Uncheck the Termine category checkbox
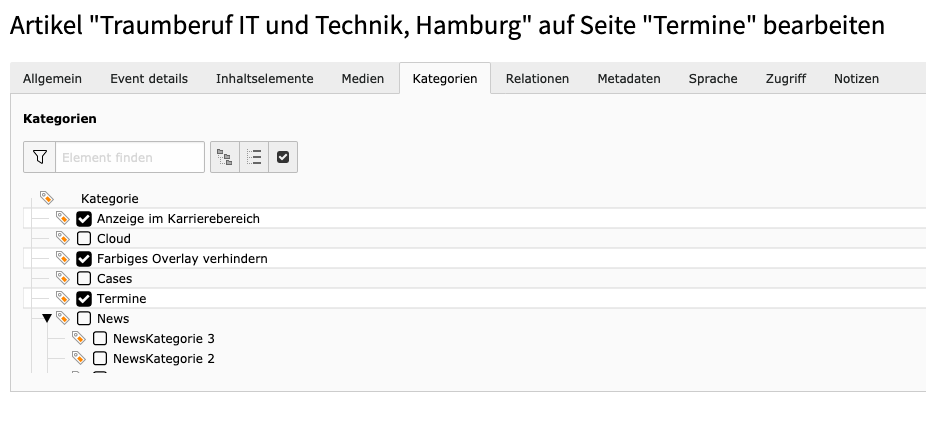Screen dimensions: 926x429 pos(84,299)
